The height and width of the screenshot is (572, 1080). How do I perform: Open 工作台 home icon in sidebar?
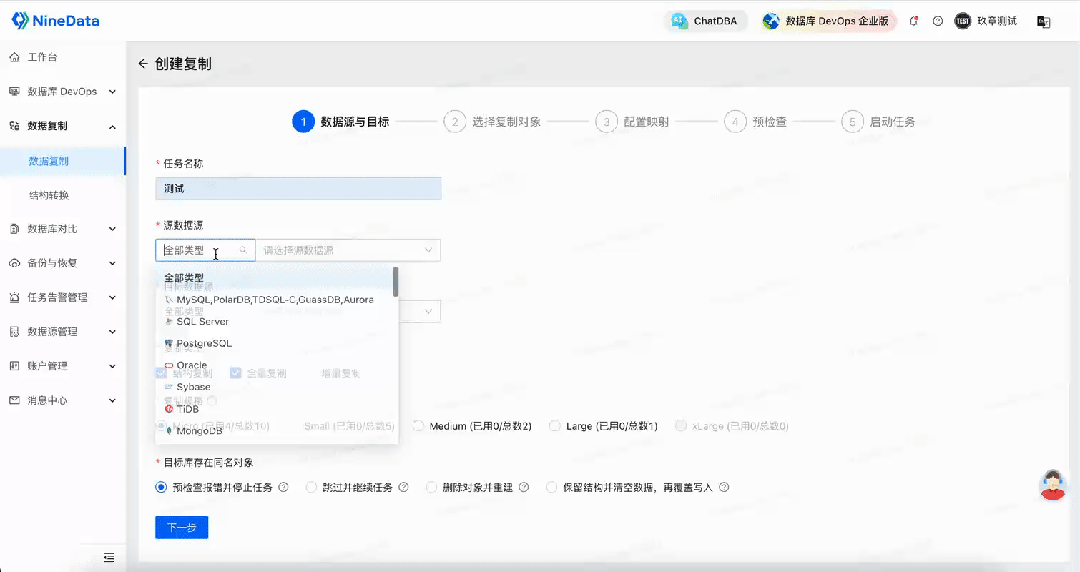(x=14, y=57)
